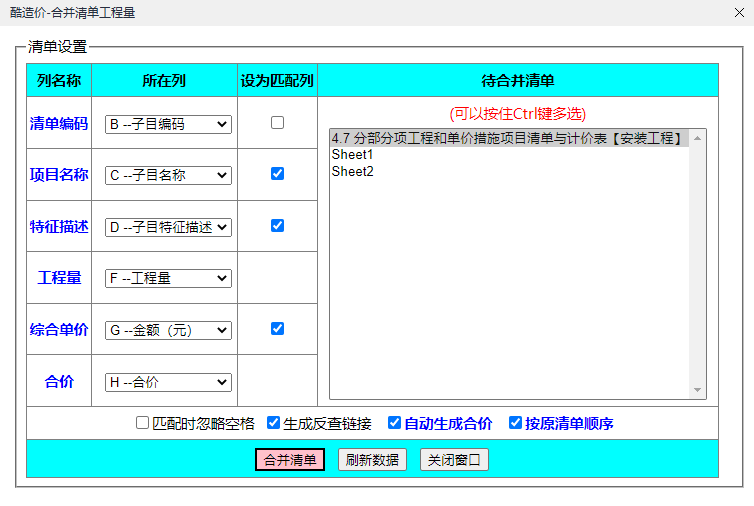Uncheck match column for 综合单价

[277, 328]
